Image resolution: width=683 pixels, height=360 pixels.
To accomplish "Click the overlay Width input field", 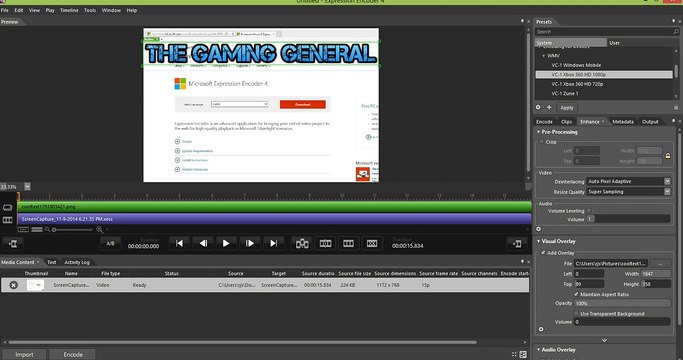I will coord(656,274).
